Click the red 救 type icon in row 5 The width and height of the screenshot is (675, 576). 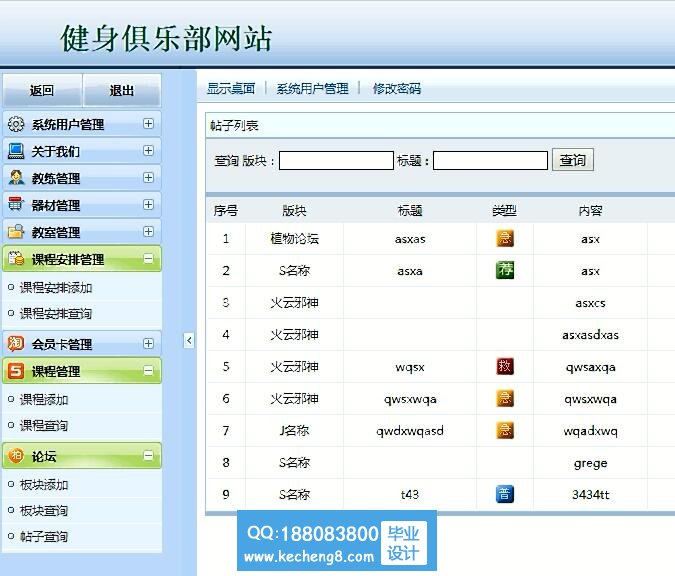pos(505,366)
